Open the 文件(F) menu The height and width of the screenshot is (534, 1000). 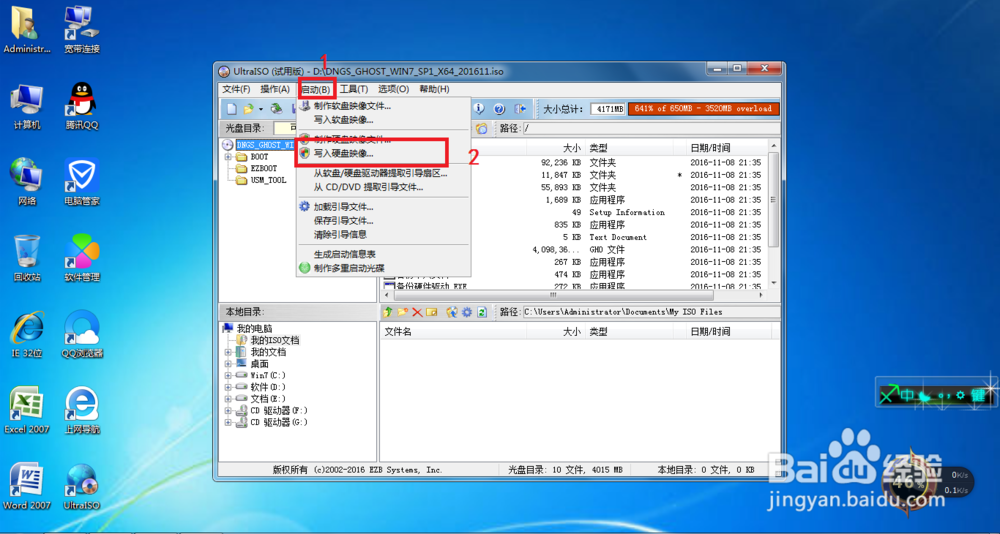tap(236, 89)
